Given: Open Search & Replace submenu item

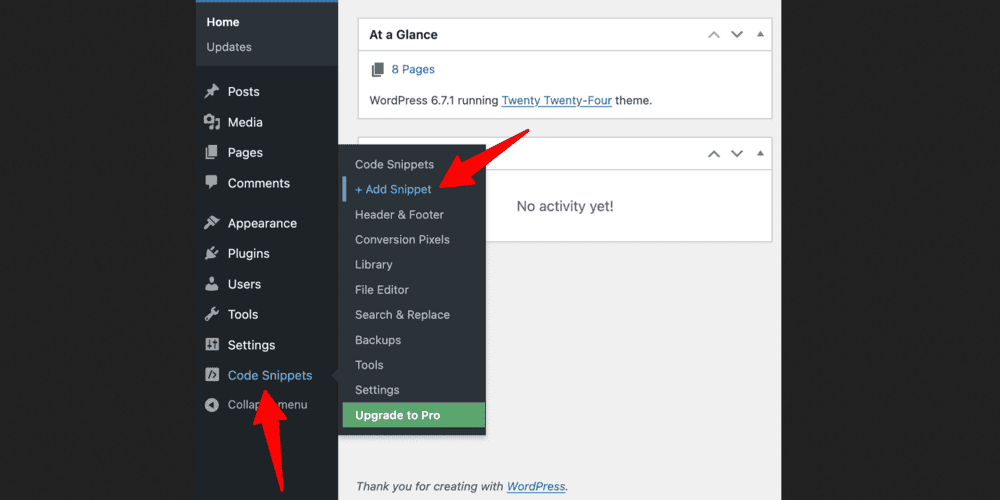Looking at the screenshot, I should (402, 314).
